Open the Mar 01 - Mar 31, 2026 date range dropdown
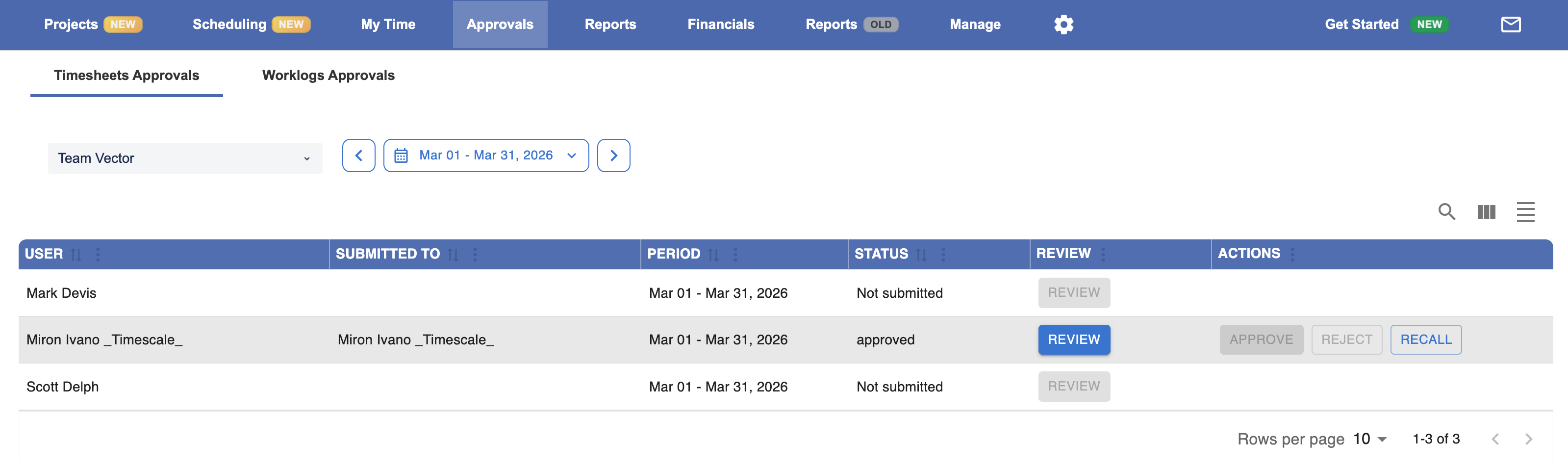Screen dimensions: 1568x468 (x=486, y=156)
